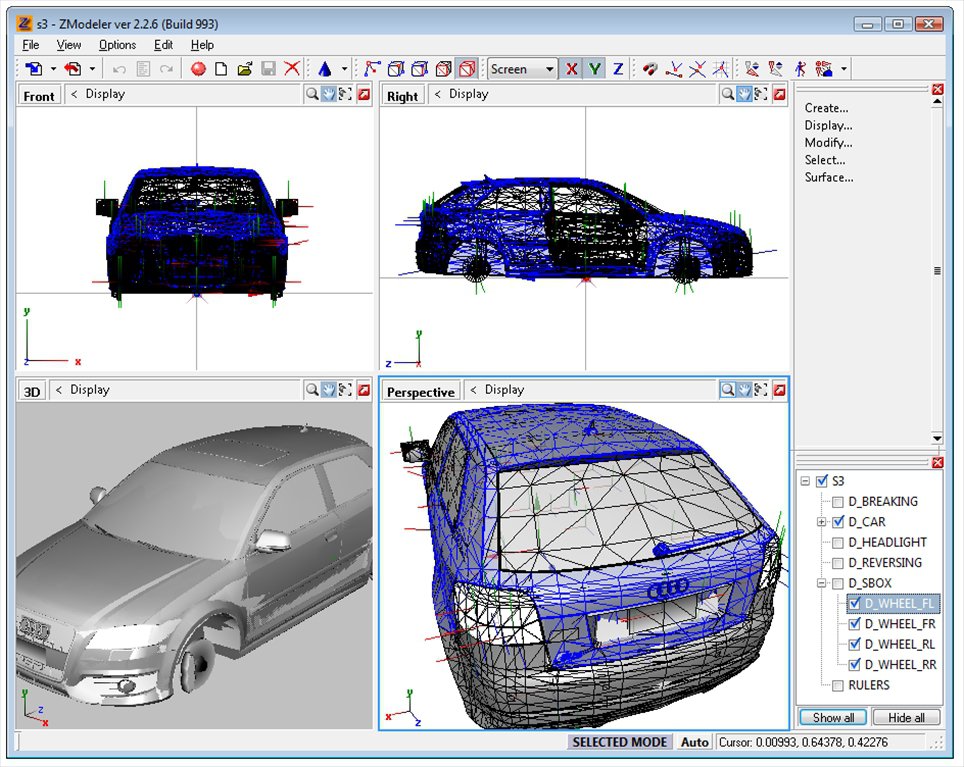Click the blue walking figure icon
Screen dimensions: 964x767
[800, 69]
